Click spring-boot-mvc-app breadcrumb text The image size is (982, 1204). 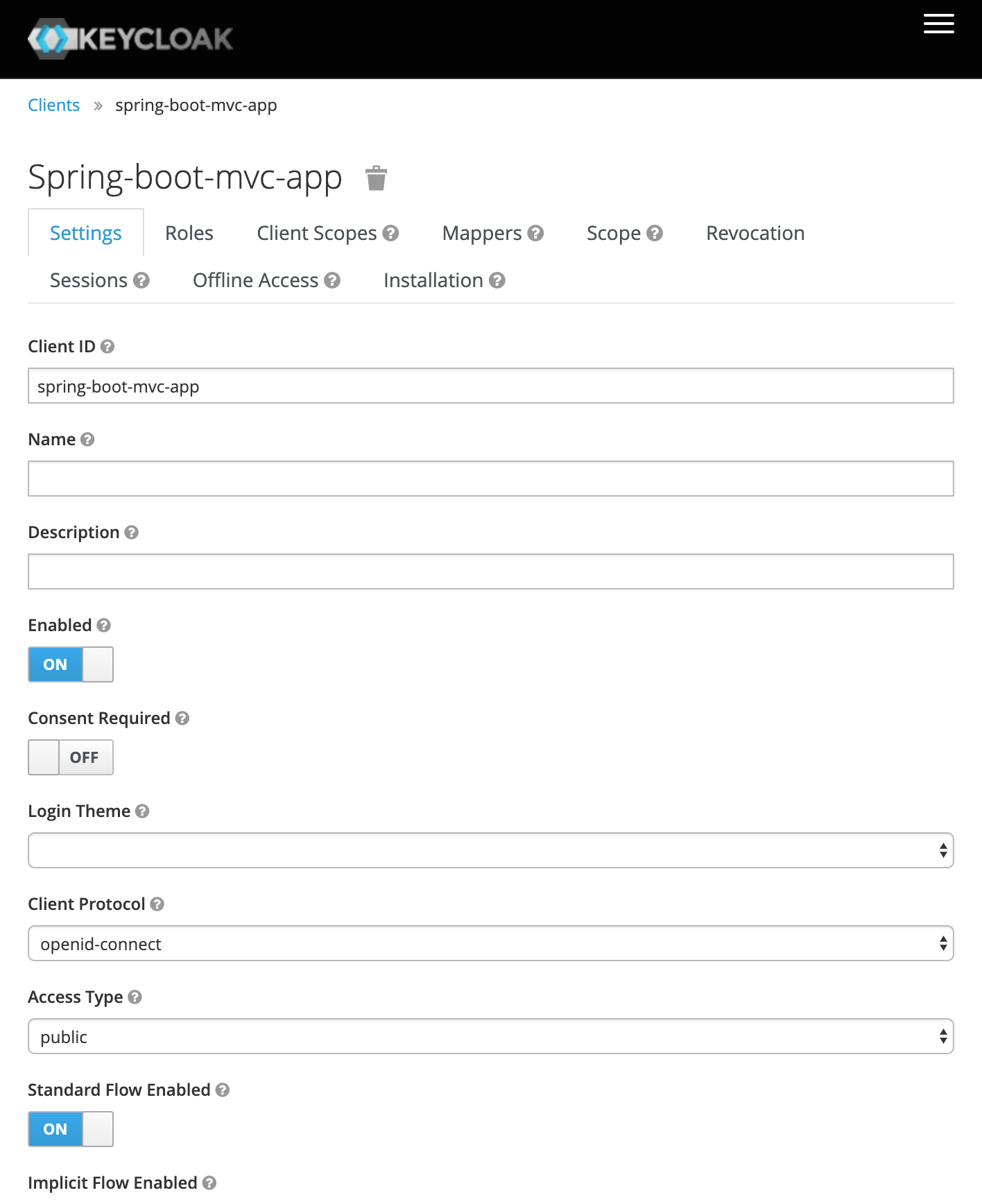[x=196, y=105]
